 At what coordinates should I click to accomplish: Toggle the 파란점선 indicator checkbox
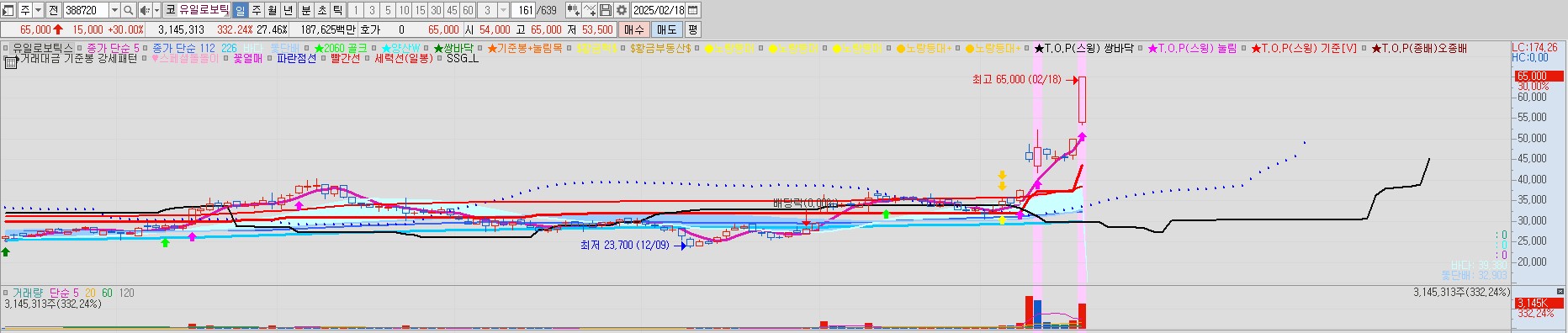[x=270, y=59]
